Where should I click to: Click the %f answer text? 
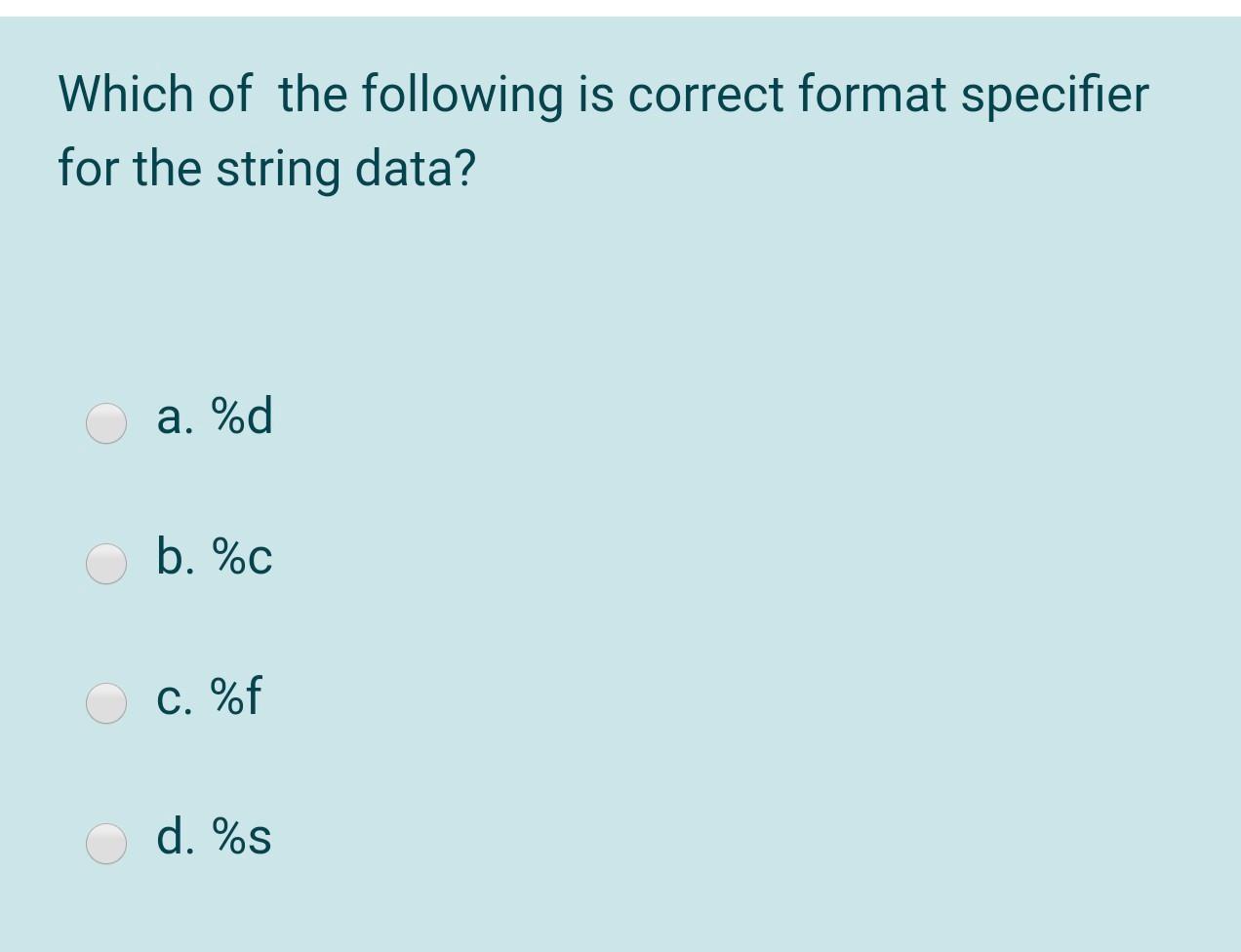point(238,698)
